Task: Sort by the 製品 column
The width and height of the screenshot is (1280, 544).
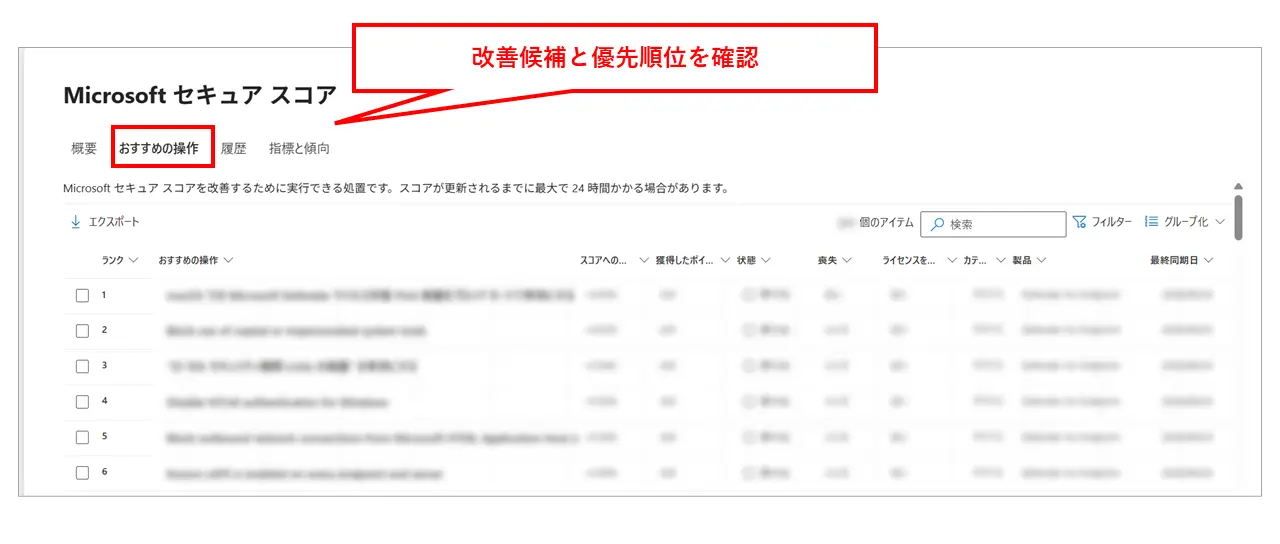Action: pos(1029,260)
